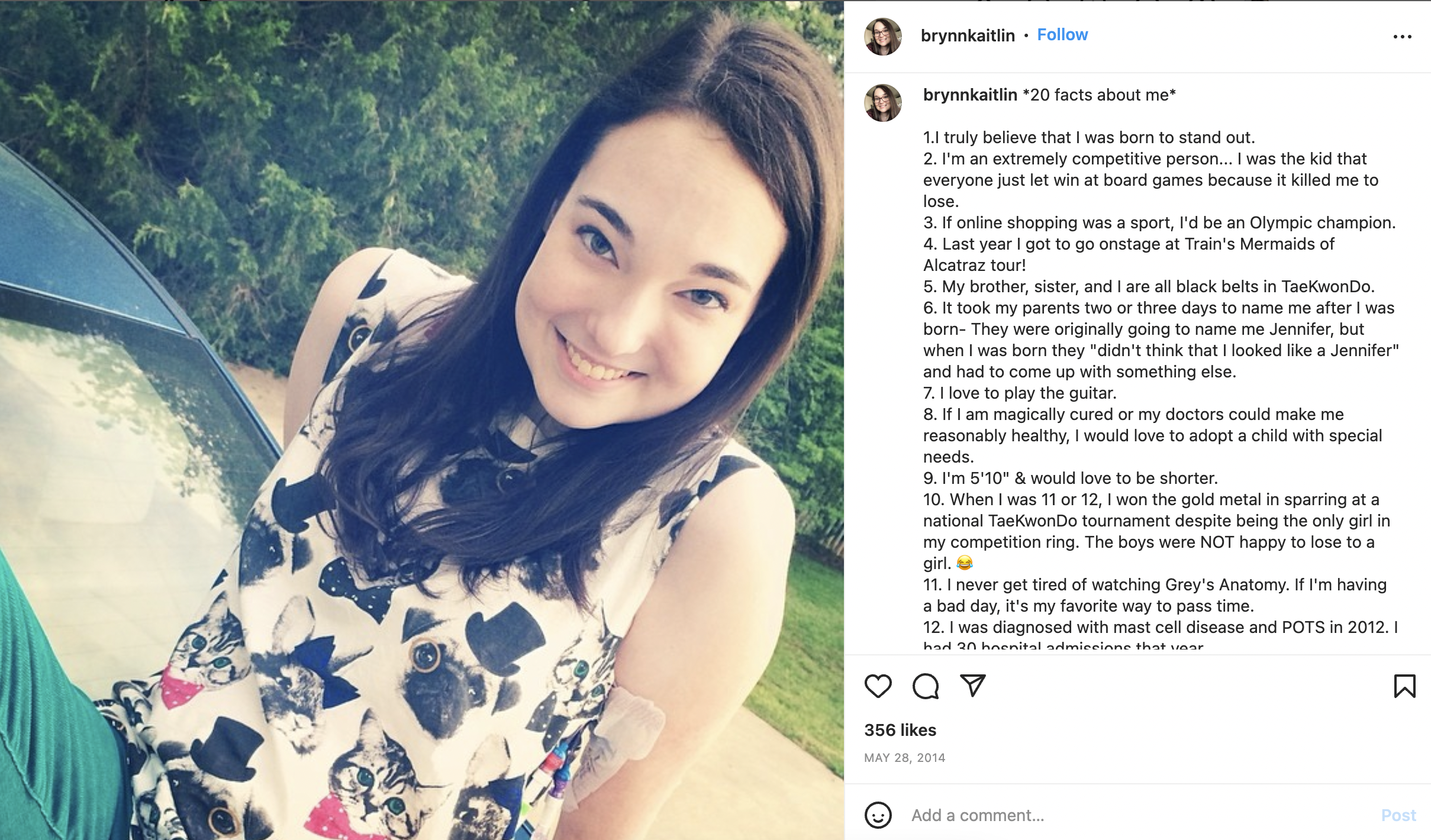
Task: Save the post using the bookmark icon
Action: [x=1404, y=686]
